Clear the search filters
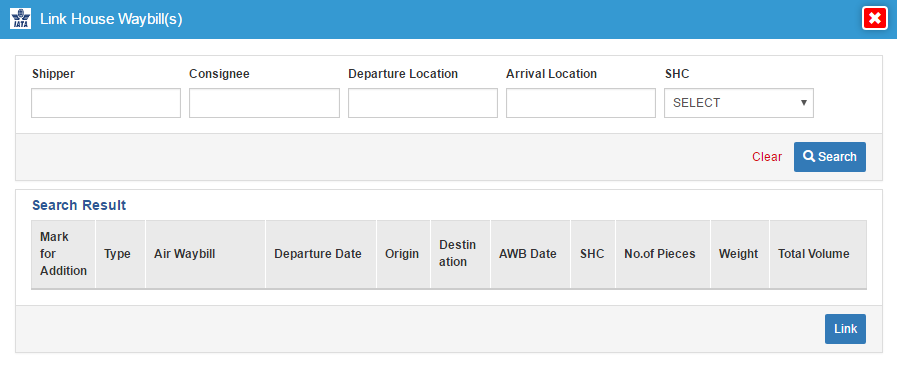 [767, 157]
